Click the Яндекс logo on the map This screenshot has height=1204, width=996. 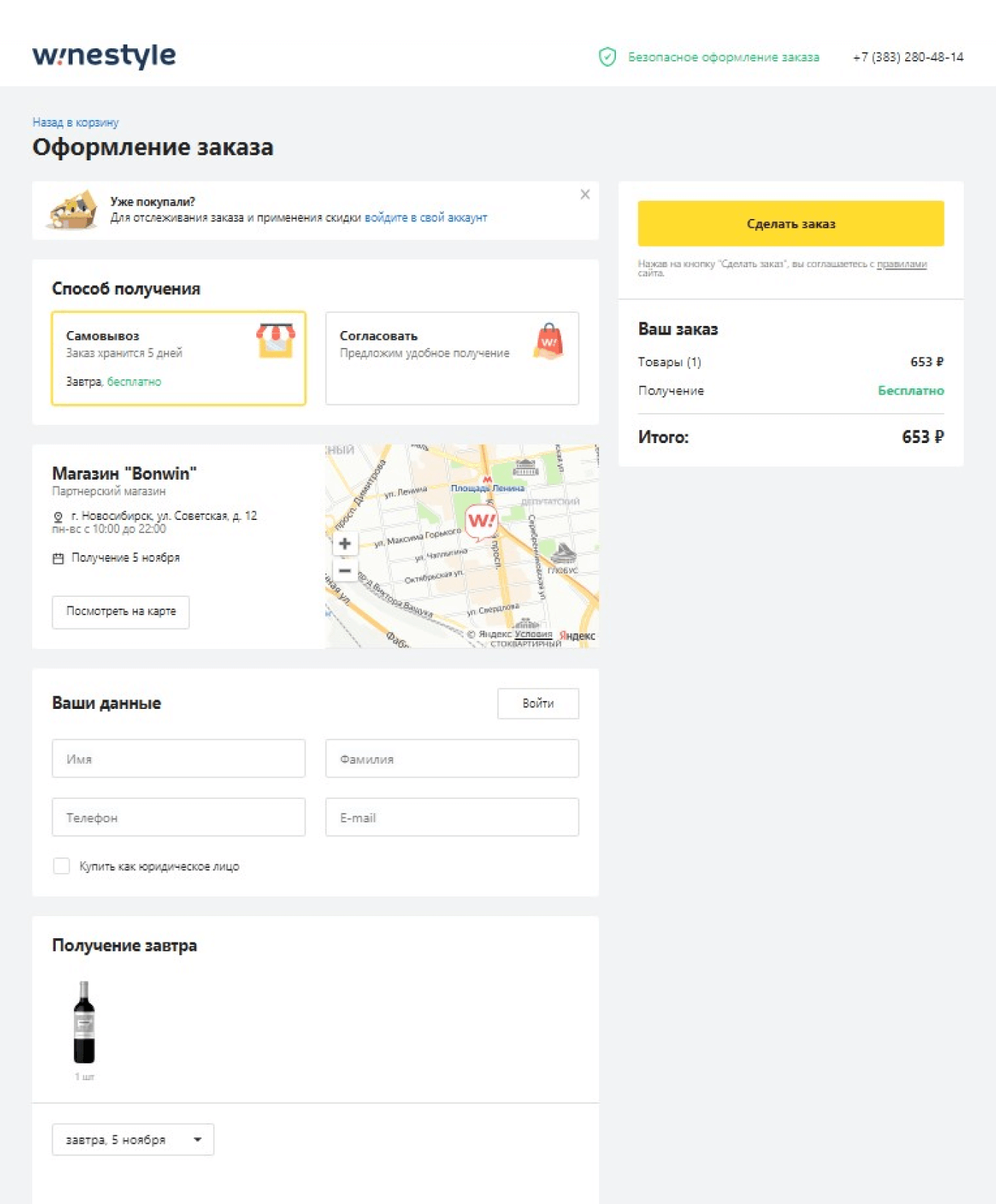577,633
